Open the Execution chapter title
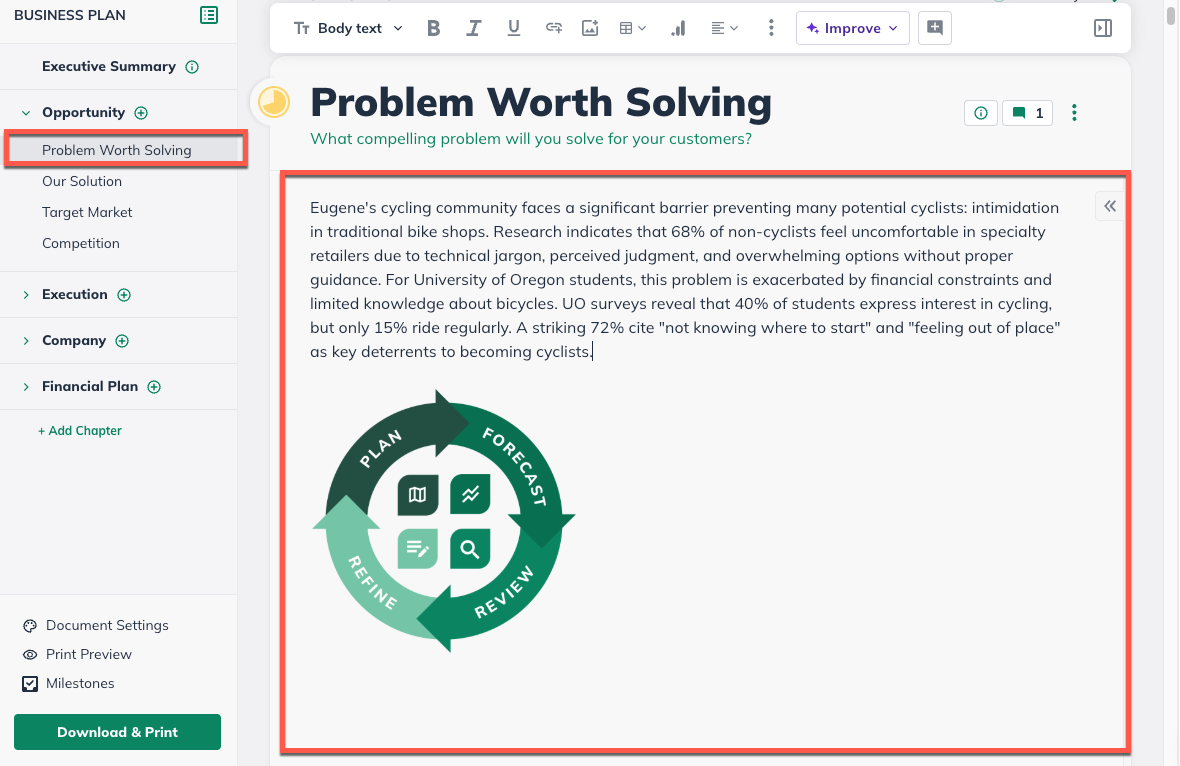Screen dimensions: 1180x766 click(x=75, y=294)
